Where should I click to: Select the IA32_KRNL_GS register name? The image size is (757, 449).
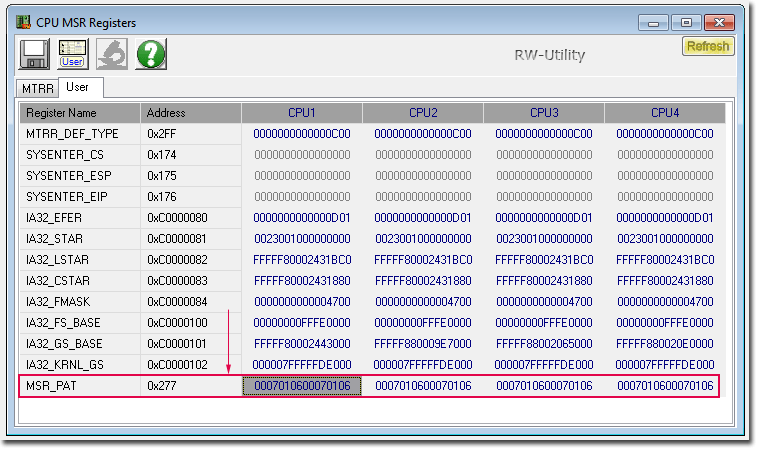coord(65,365)
